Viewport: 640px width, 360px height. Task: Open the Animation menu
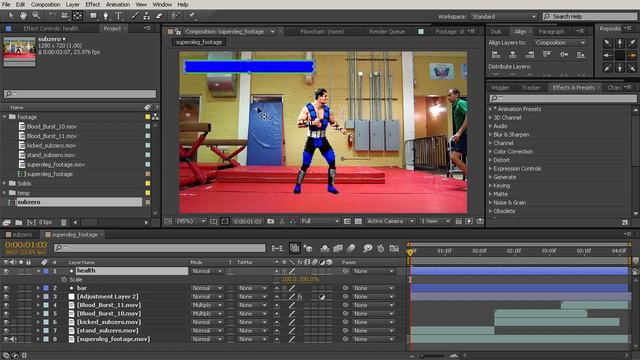click(x=118, y=4)
